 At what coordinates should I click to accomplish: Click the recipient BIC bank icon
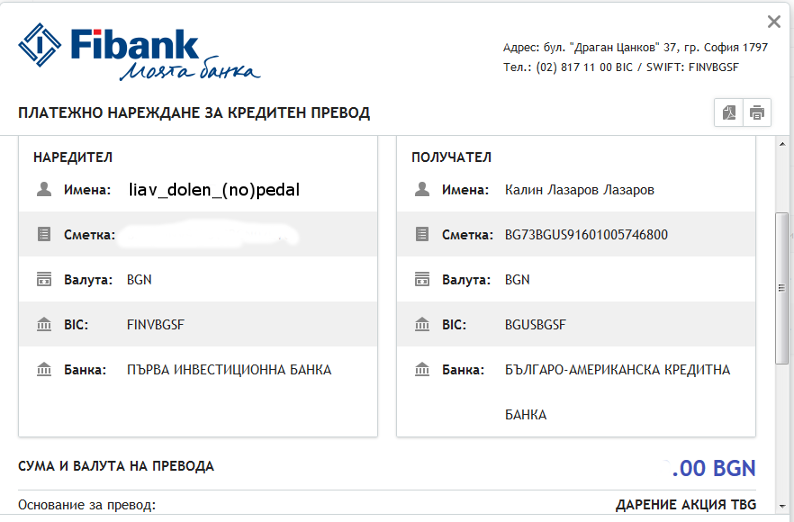click(x=422, y=325)
